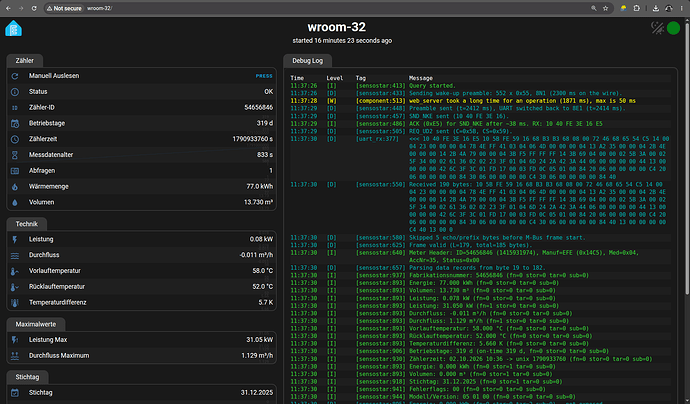This screenshot has height=404, width=690.
Task: Click the counter icon beside Abfragen
Action: [x=15, y=171]
